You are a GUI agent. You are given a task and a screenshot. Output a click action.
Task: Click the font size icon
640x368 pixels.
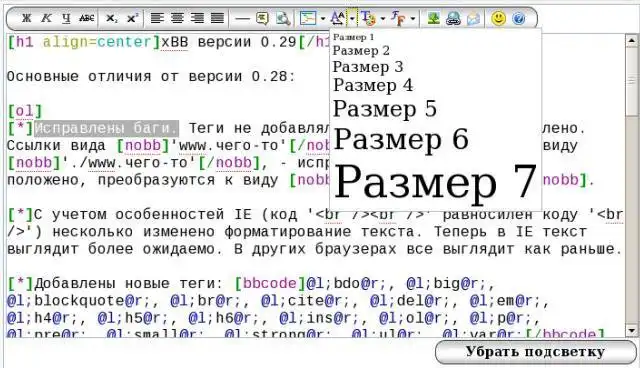338,18
